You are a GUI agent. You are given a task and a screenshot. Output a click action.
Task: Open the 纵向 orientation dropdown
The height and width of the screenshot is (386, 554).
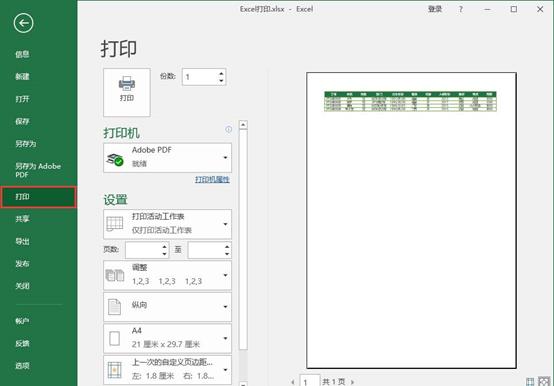point(167,307)
